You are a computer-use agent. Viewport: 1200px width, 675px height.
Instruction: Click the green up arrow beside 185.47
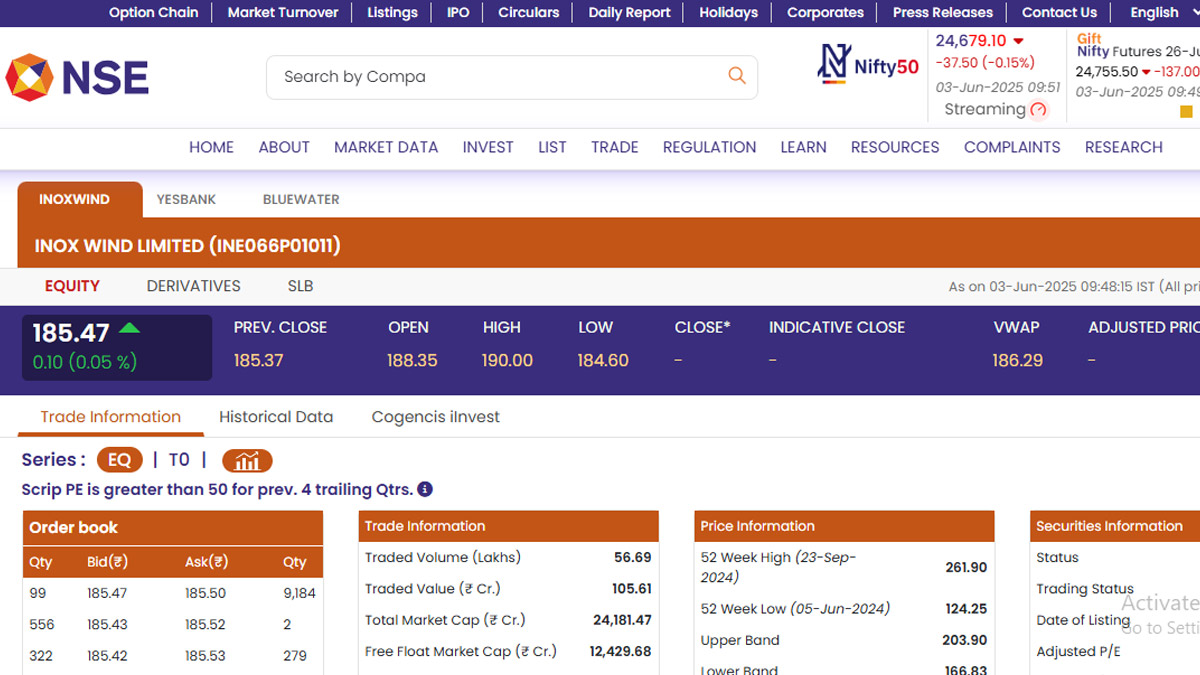point(129,328)
